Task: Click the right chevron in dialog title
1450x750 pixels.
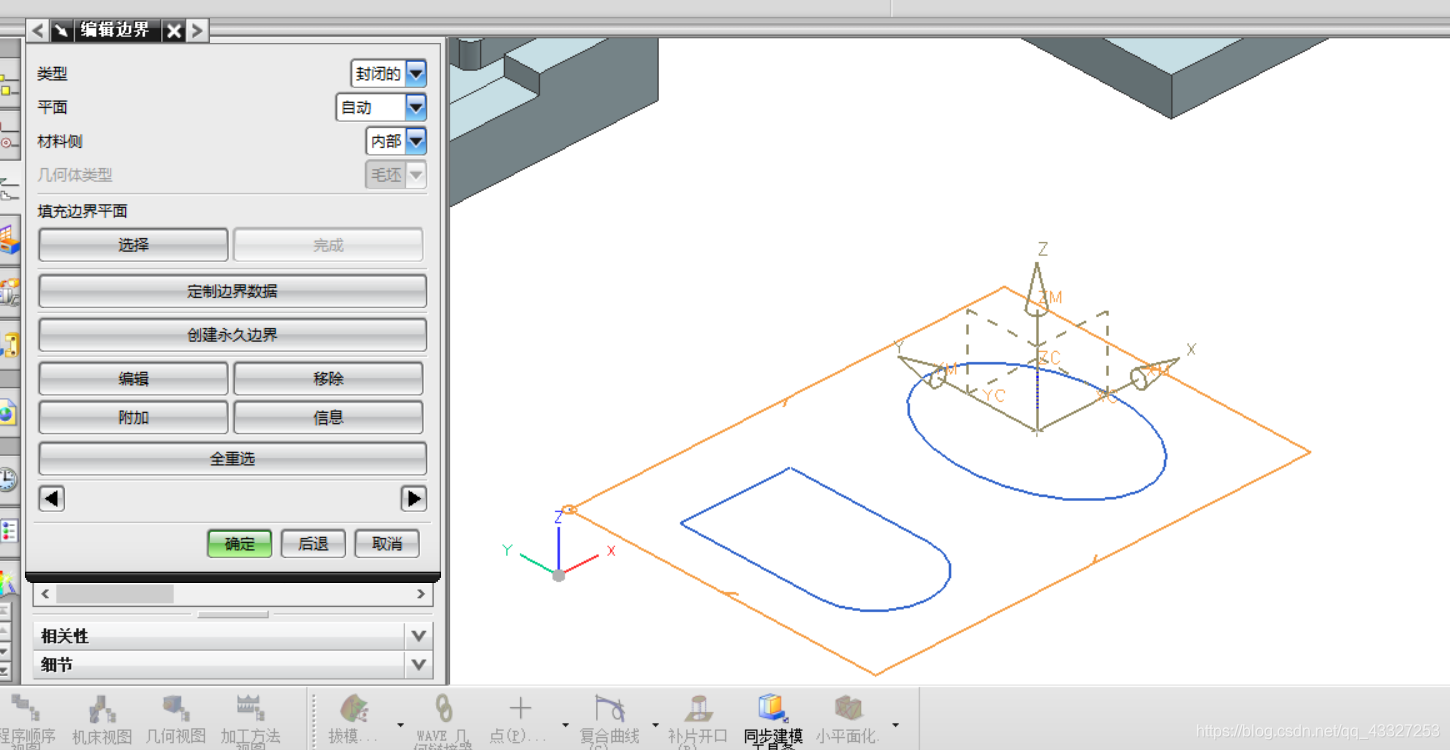Action: 197,31
